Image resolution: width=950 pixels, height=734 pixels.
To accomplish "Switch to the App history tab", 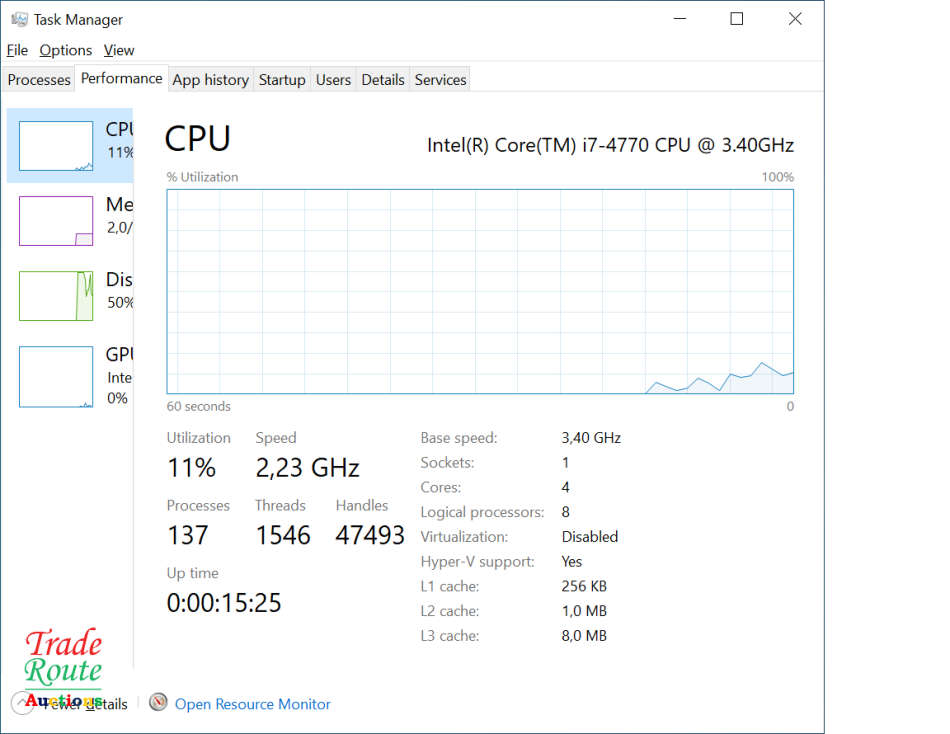I will pos(210,80).
